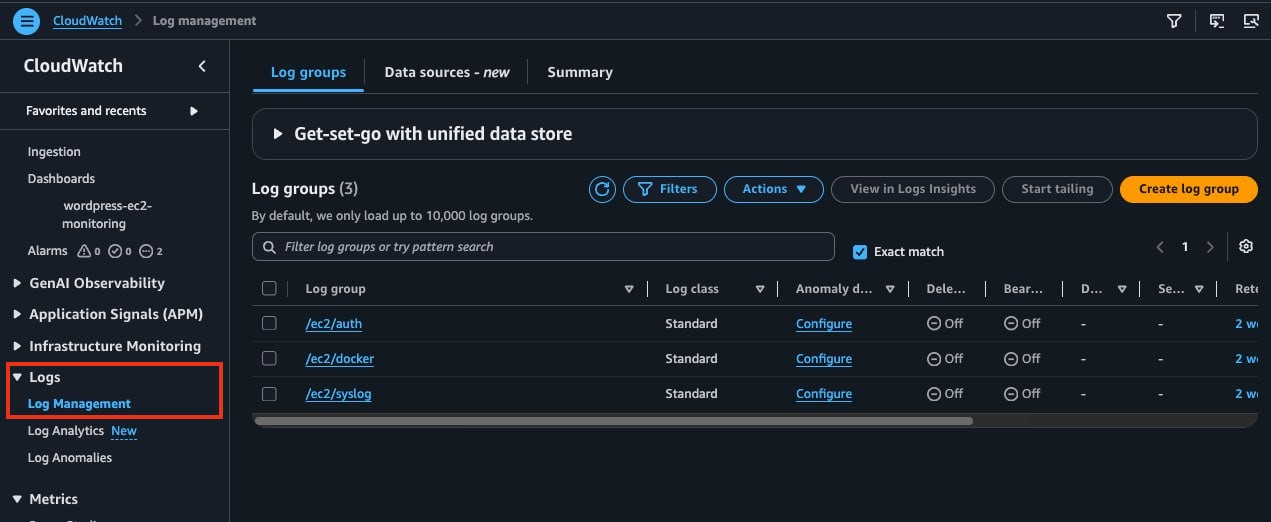Click the horizontal table scrollbar
The height and width of the screenshot is (522, 1271).
pos(614,422)
